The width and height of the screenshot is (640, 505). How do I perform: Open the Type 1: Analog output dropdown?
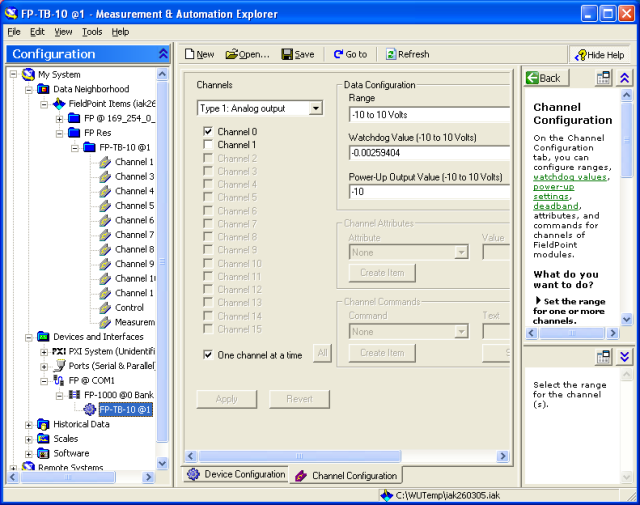coord(316,109)
